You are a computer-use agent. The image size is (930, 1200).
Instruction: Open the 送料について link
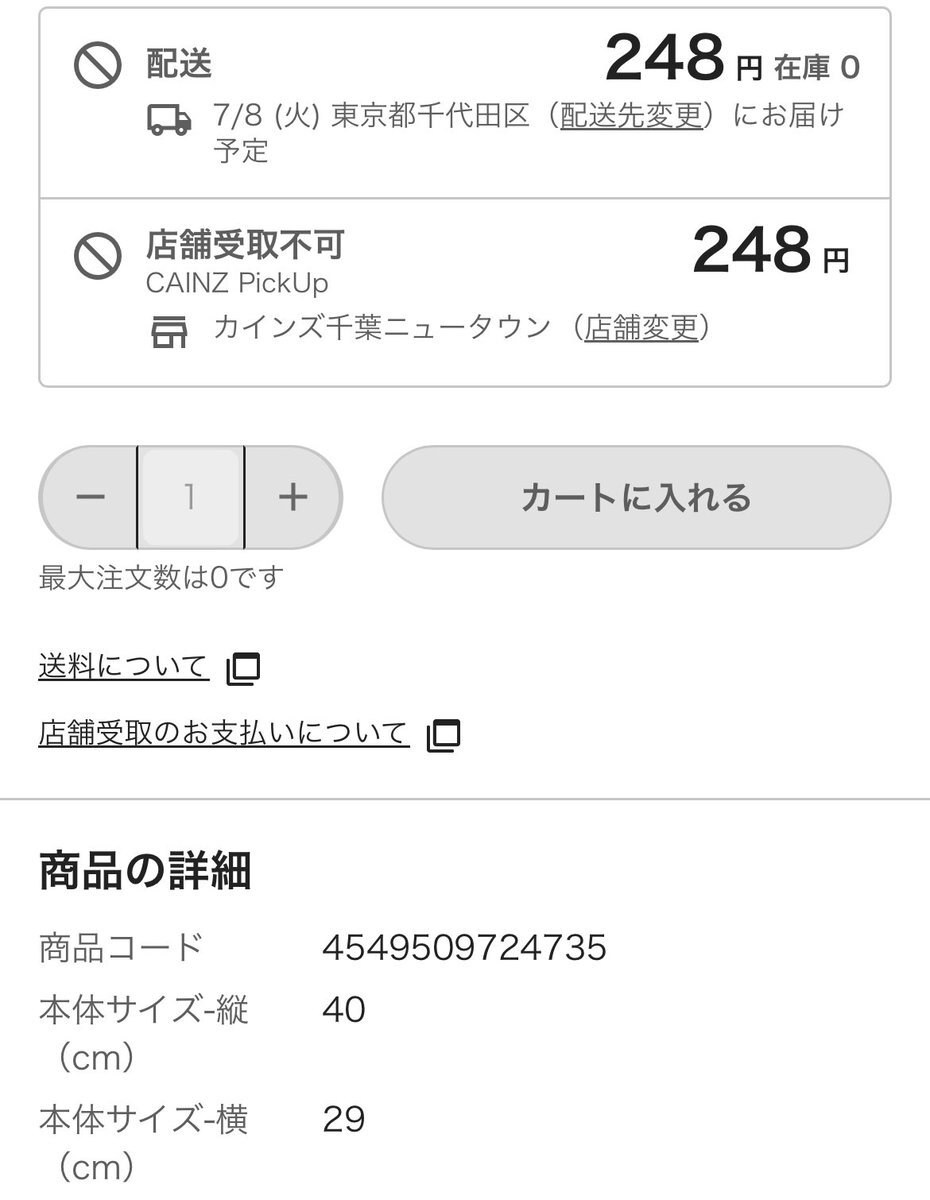[x=123, y=666]
